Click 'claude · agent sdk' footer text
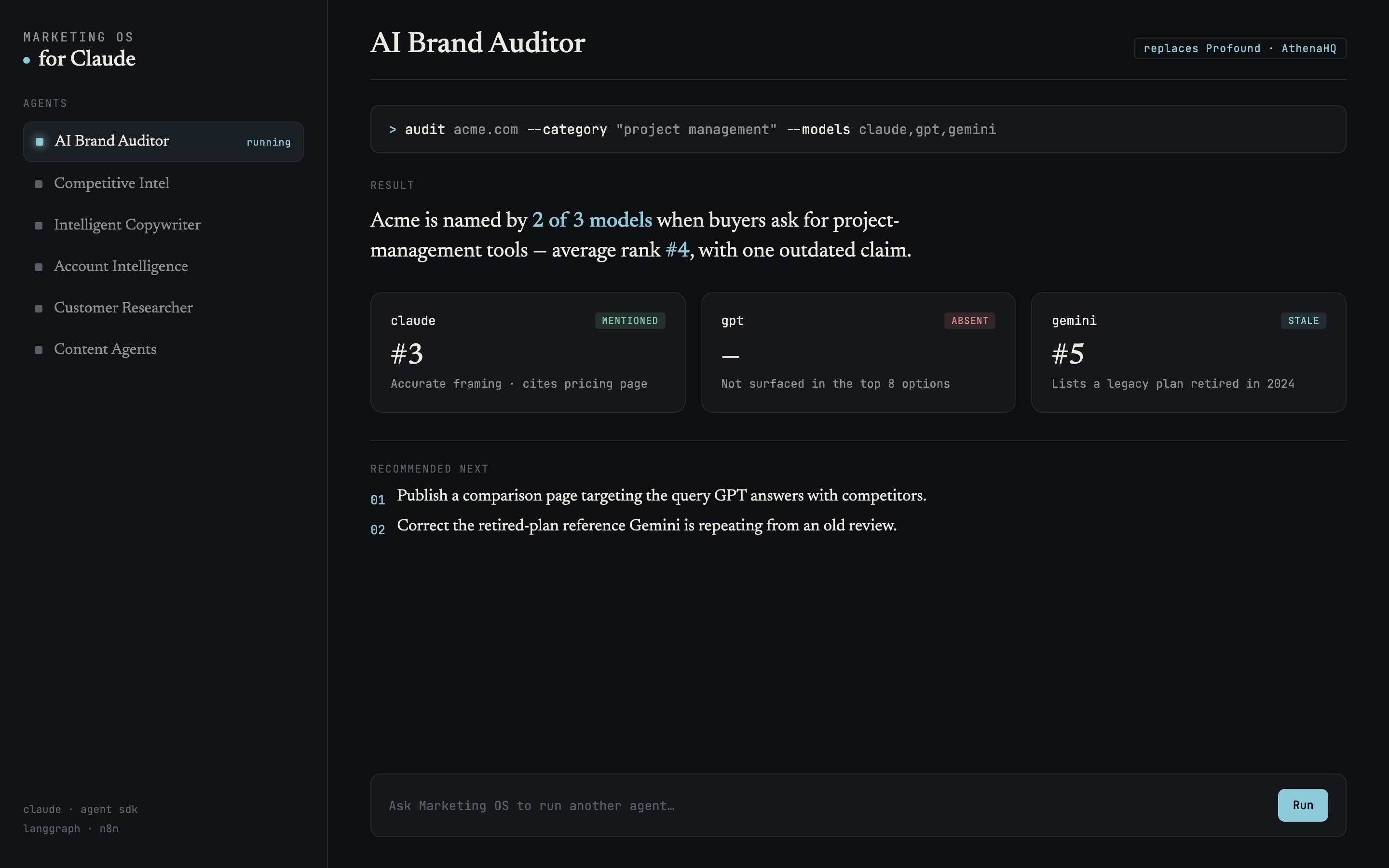This screenshot has width=1389, height=868. [81, 810]
